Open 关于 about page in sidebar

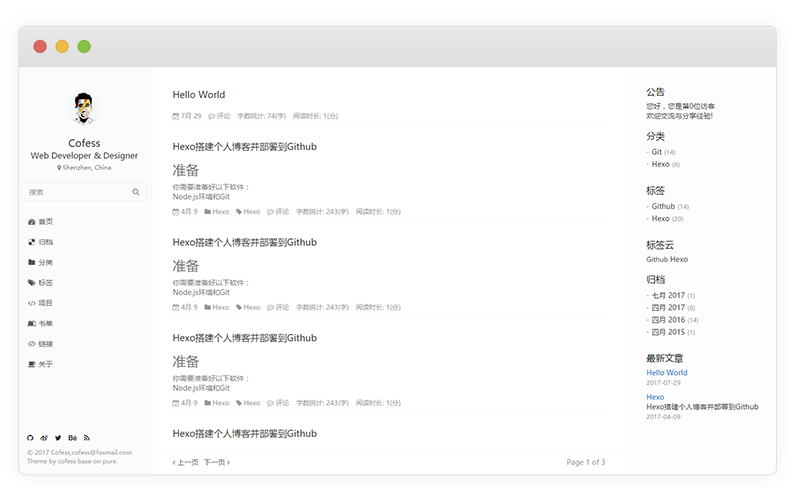tap(45, 364)
